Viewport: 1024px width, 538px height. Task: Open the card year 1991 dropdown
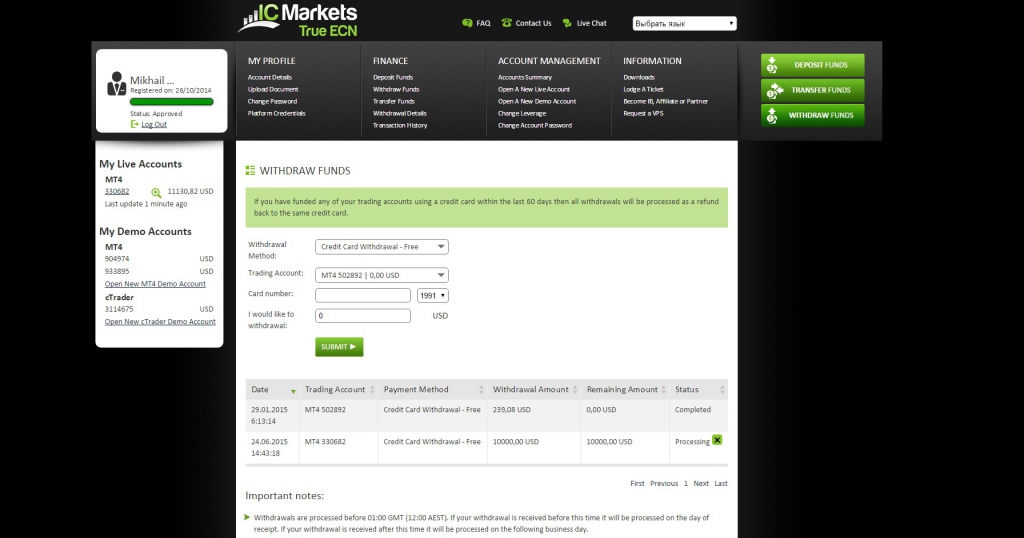click(x=433, y=296)
